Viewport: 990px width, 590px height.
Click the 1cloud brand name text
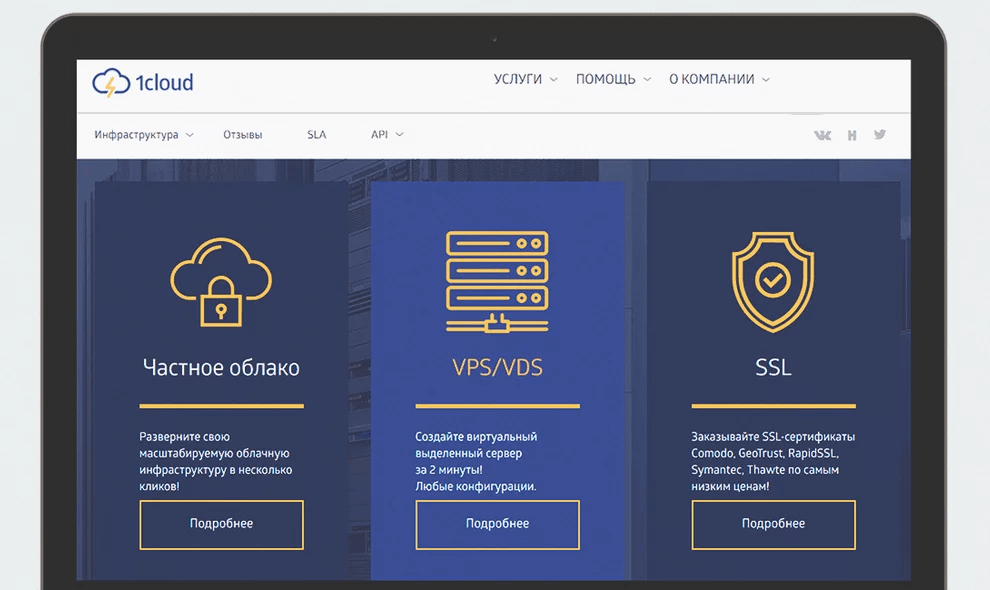tap(164, 83)
